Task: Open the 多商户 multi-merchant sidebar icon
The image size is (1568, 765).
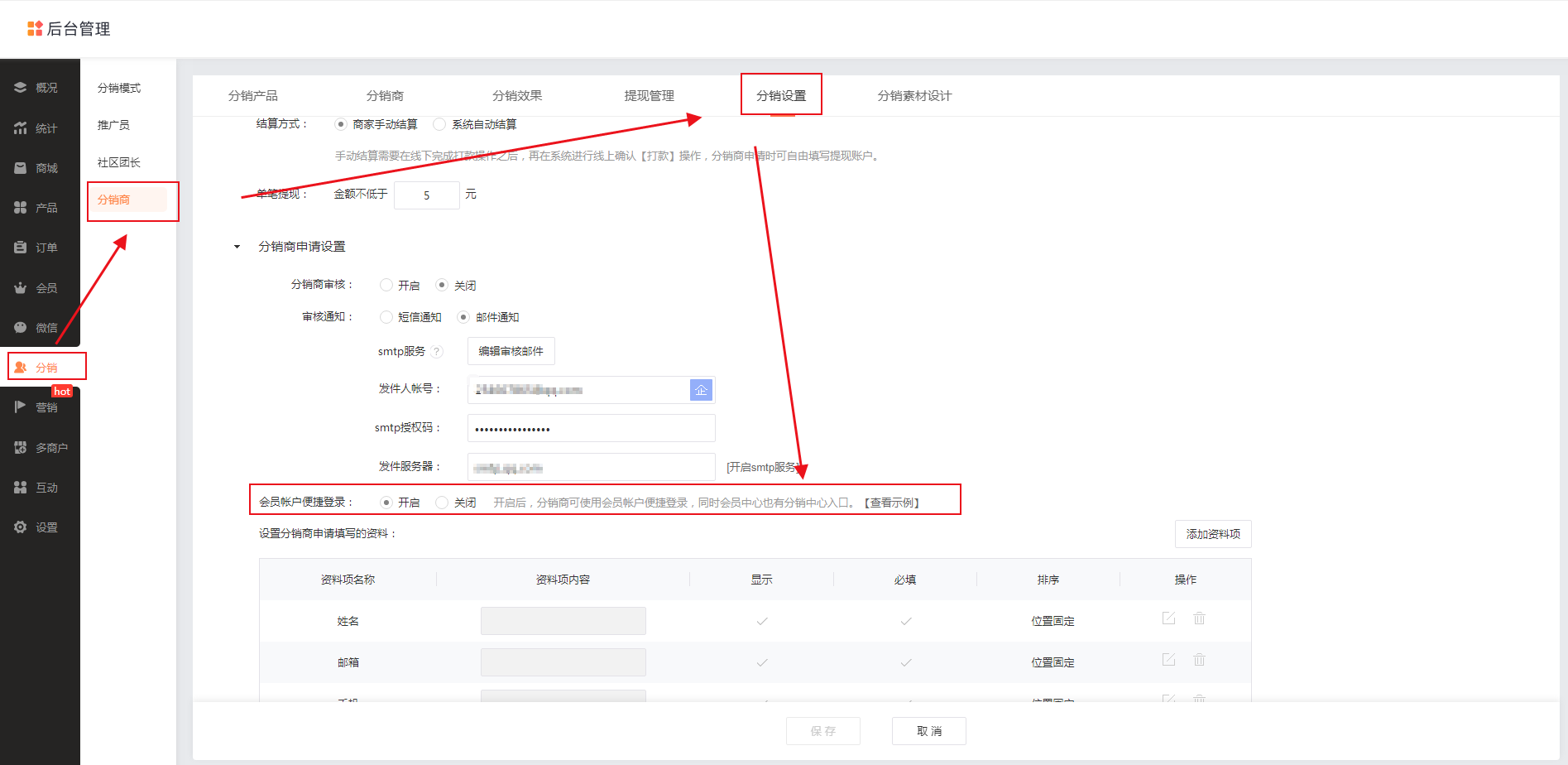Action: [21, 447]
